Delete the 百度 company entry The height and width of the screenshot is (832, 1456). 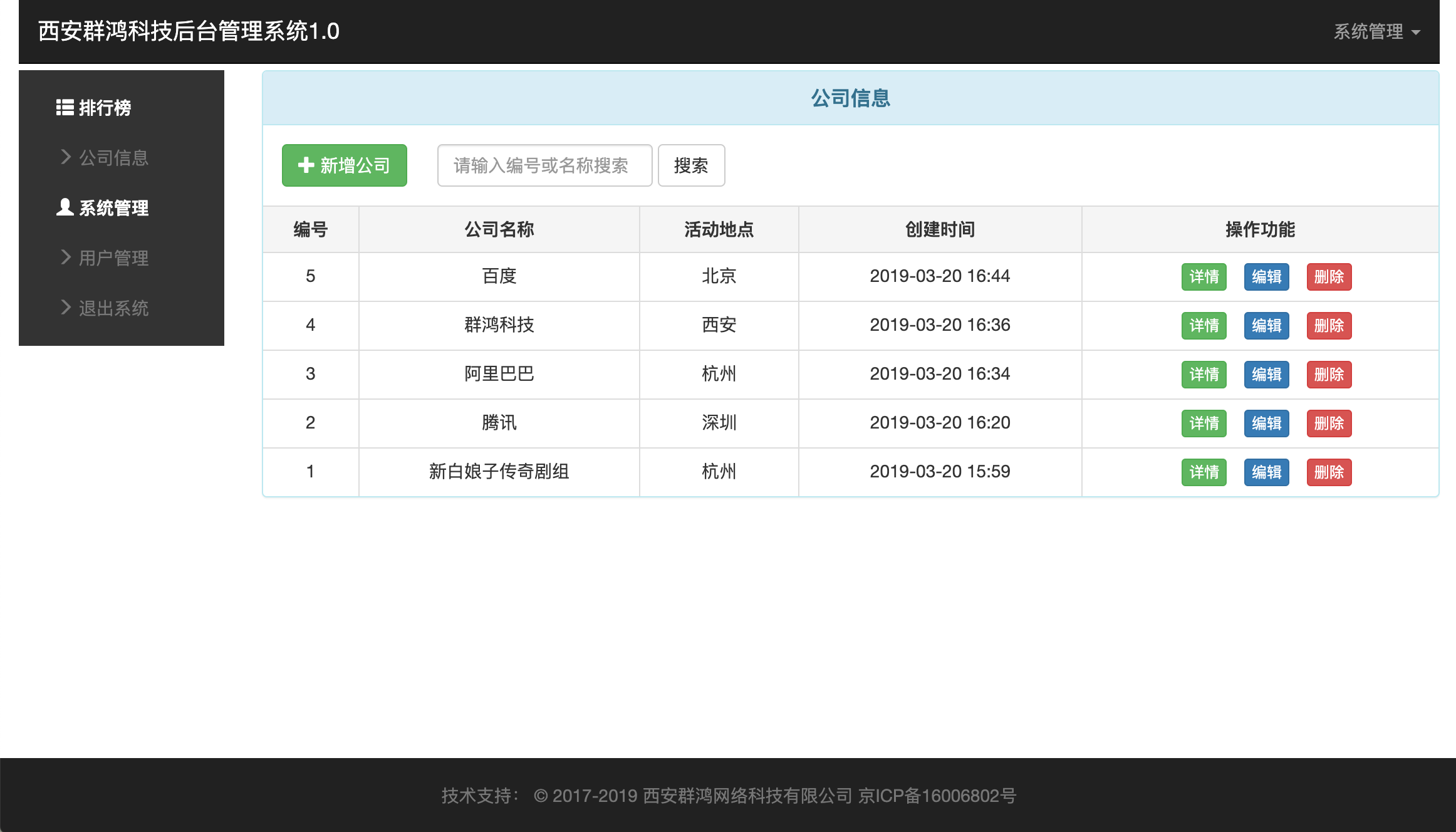(x=1329, y=277)
